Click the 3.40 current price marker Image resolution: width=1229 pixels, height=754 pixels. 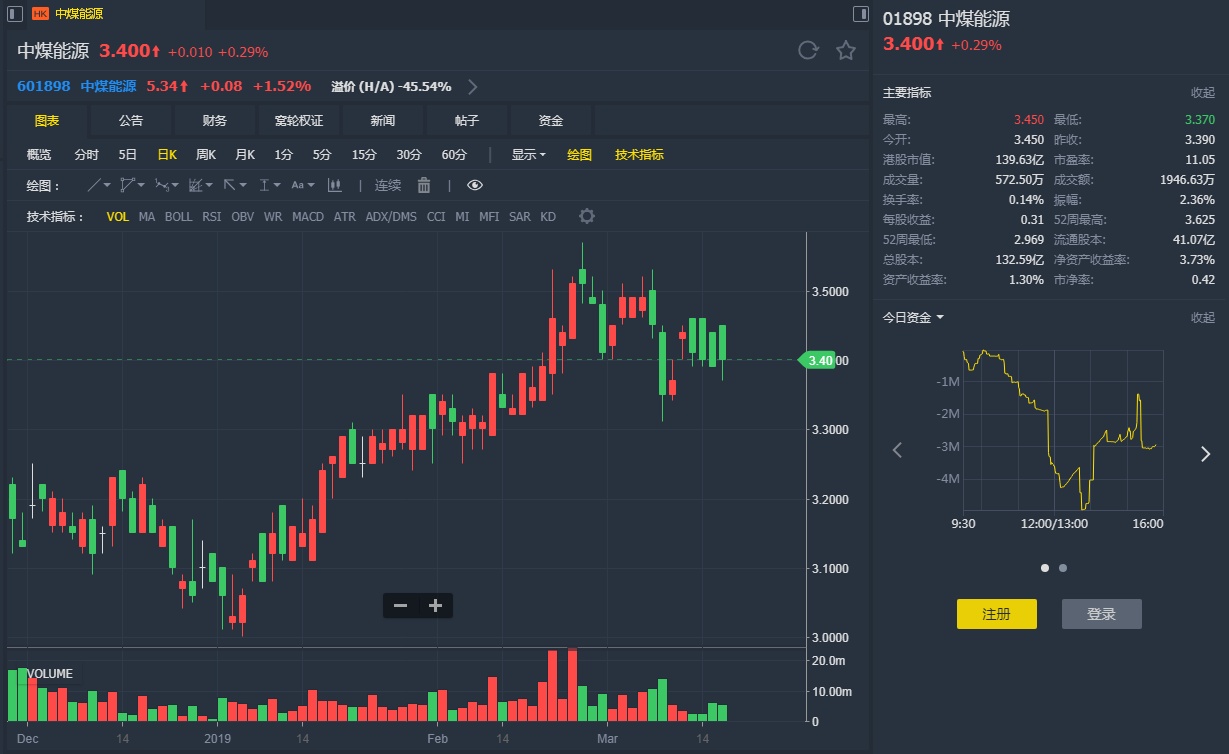tap(817, 360)
